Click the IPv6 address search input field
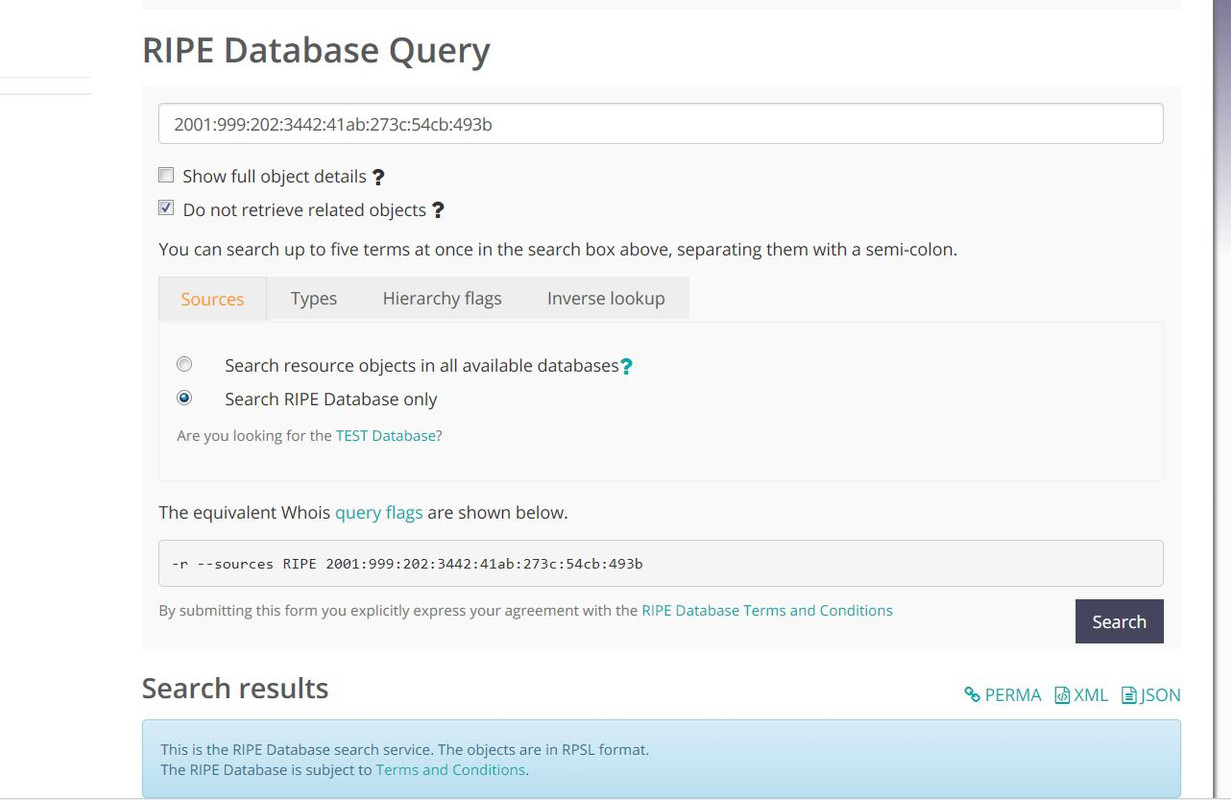Viewport: 1231px width, 800px height. pyautogui.click(x=661, y=124)
